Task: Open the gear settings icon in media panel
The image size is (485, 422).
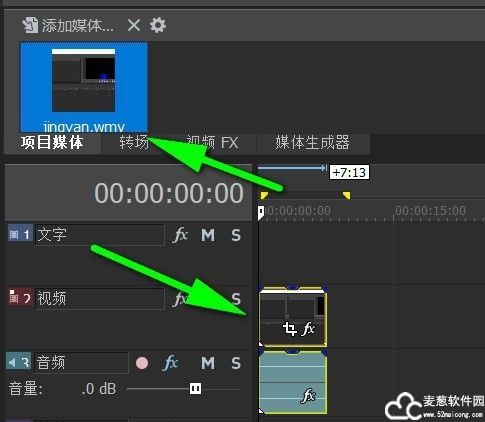Action: tap(158, 25)
